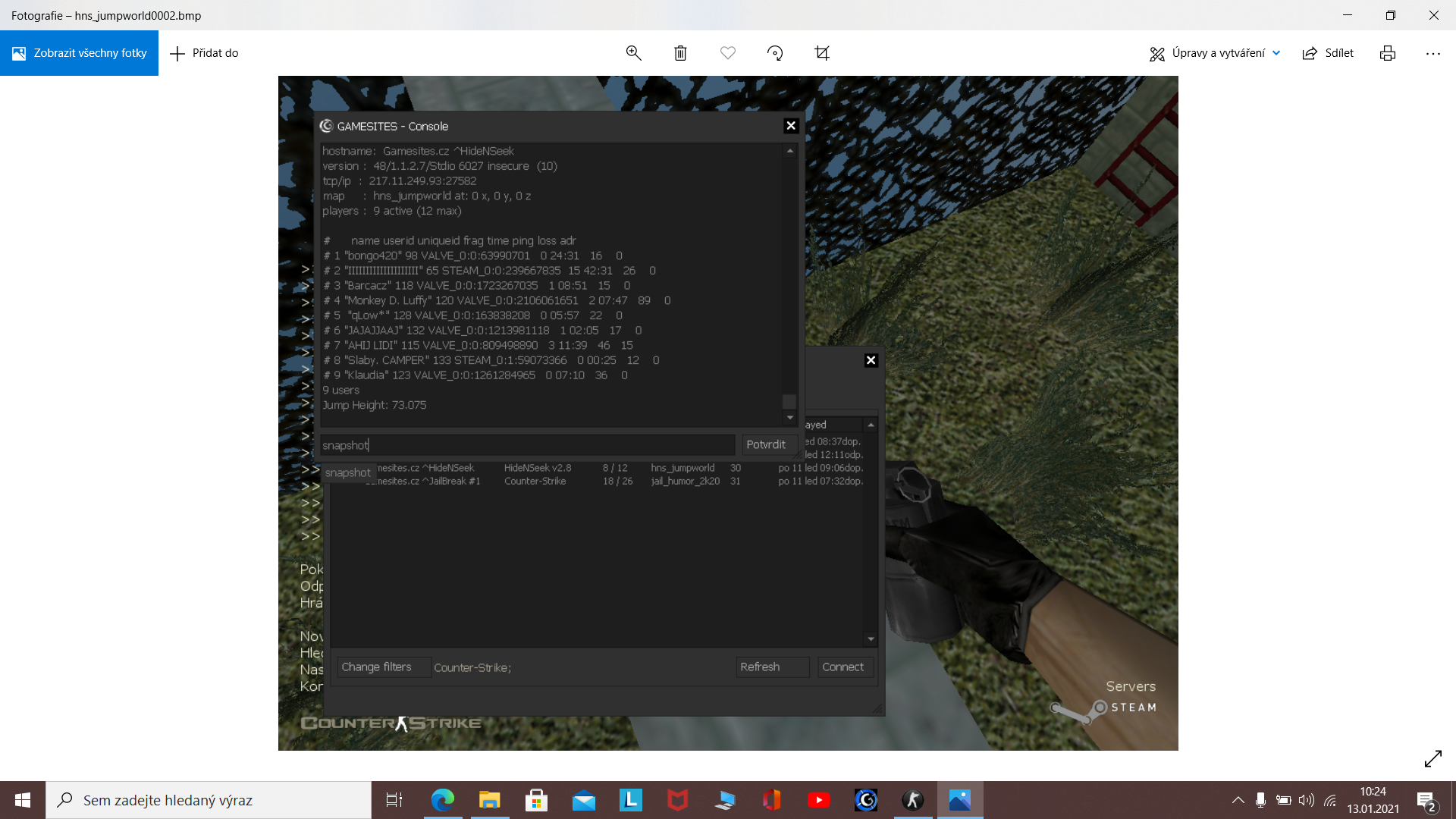Open the three-dots more options menu
Screen dimensions: 1456x819
(1432, 53)
